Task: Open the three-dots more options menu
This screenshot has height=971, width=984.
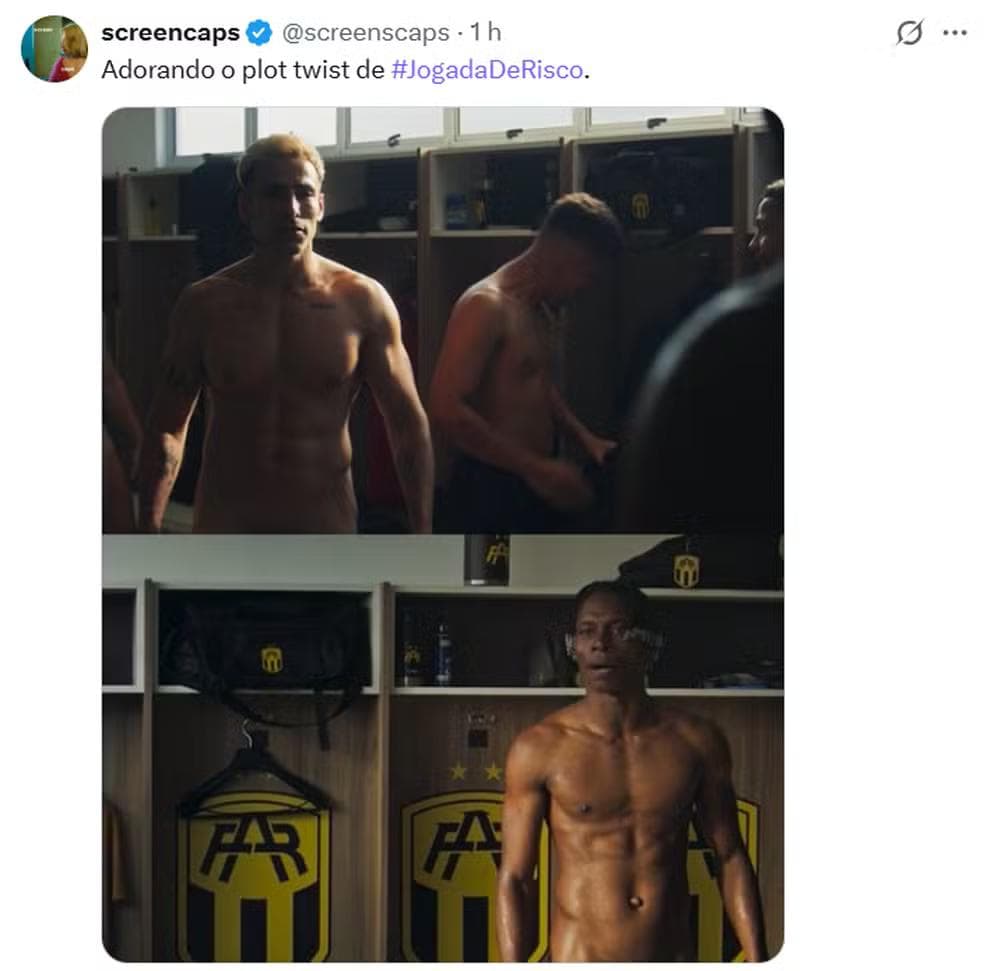Action: pyautogui.click(x=955, y=33)
